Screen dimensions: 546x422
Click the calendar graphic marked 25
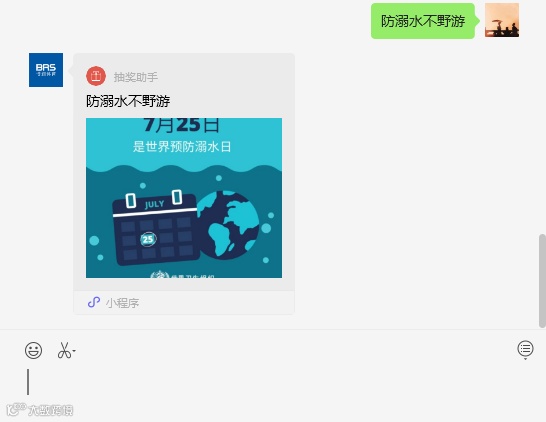coord(155,228)
